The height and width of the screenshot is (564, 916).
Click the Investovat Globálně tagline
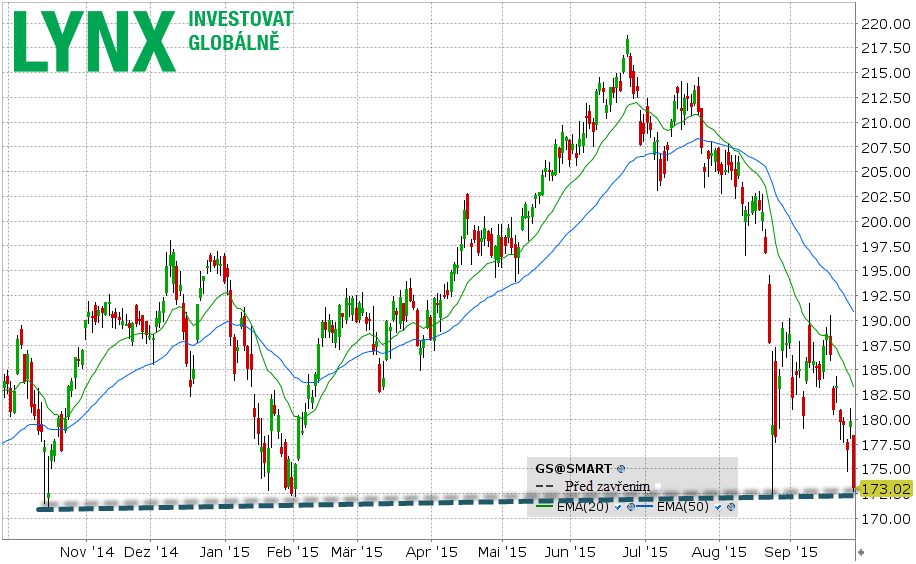click(240, 30)
